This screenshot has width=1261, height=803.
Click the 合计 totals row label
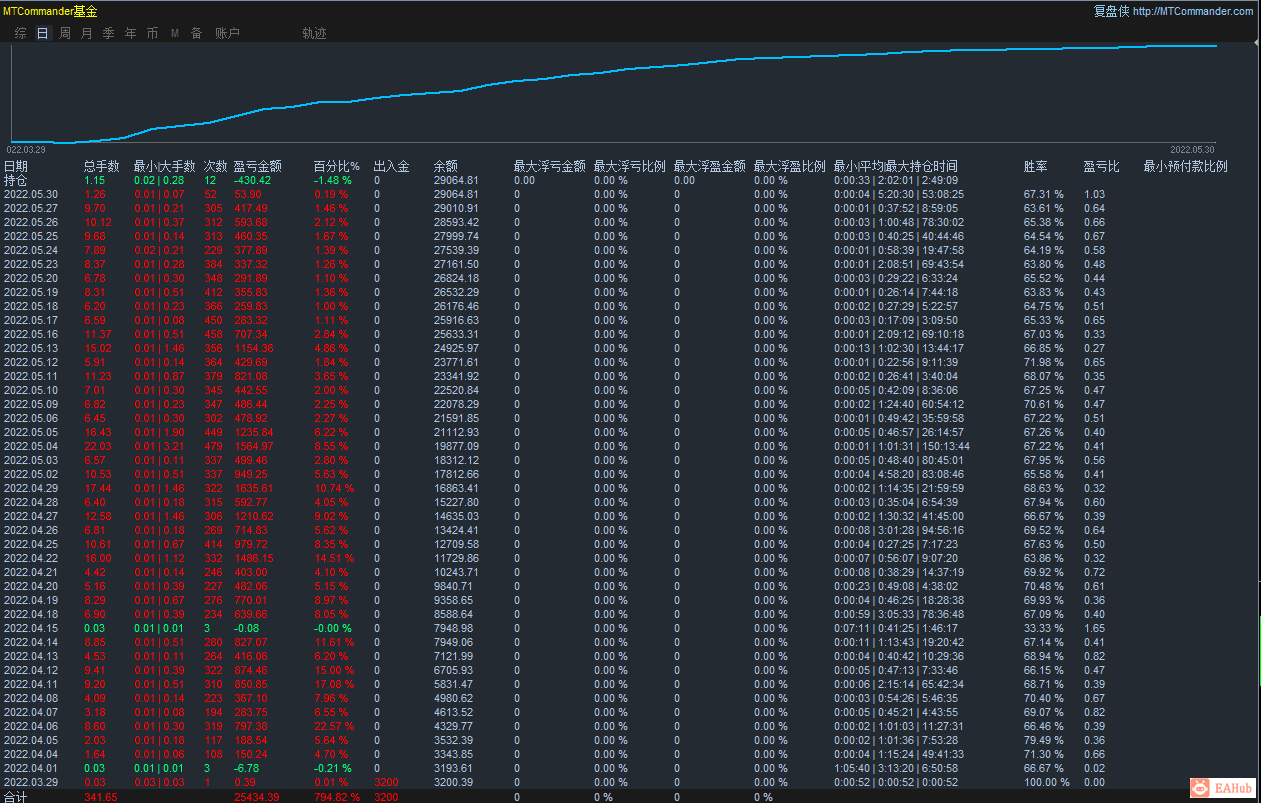click(x=16, y=797)
